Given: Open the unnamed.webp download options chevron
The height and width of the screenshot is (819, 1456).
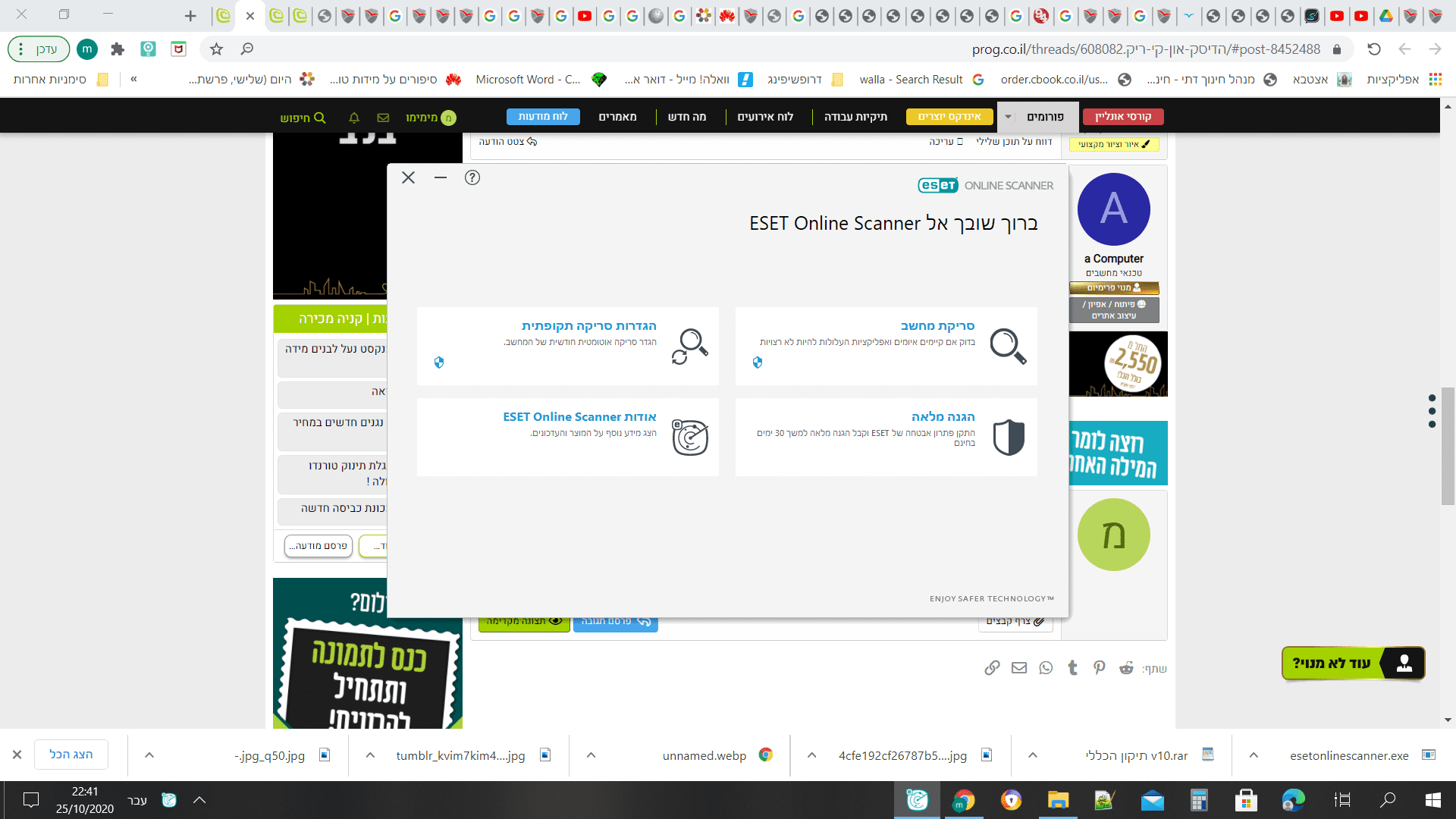Looking at the screenshot, I should pyautogui.click(x=591, y=755).
